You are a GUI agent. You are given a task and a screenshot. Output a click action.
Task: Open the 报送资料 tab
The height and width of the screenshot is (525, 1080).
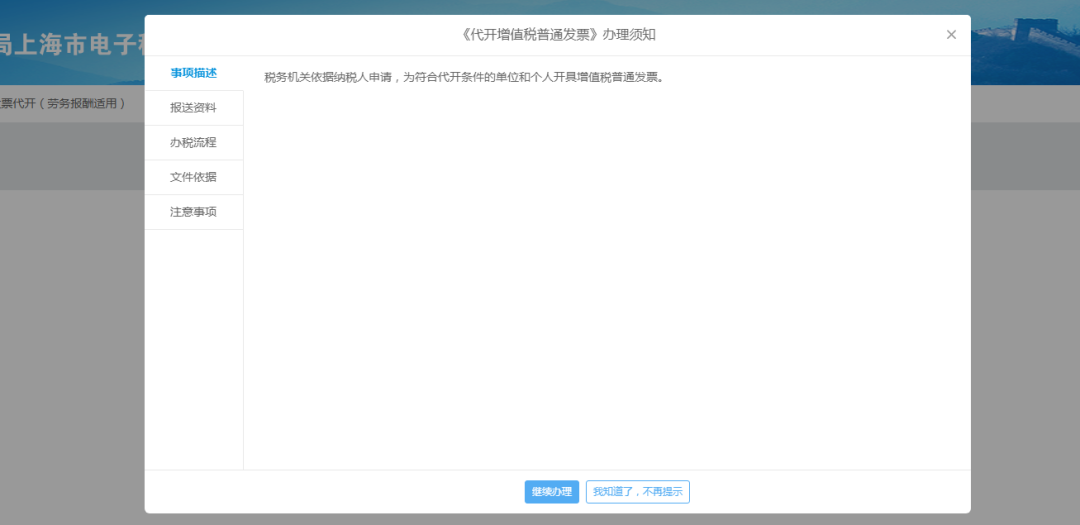194,108
